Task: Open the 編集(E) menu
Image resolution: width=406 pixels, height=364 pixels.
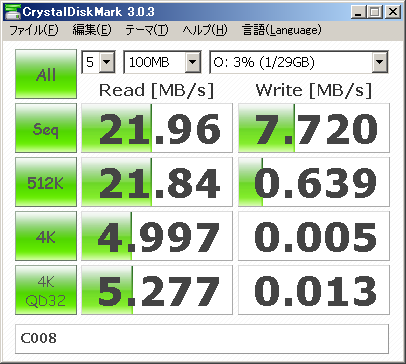Action: [x=92, y=30]
